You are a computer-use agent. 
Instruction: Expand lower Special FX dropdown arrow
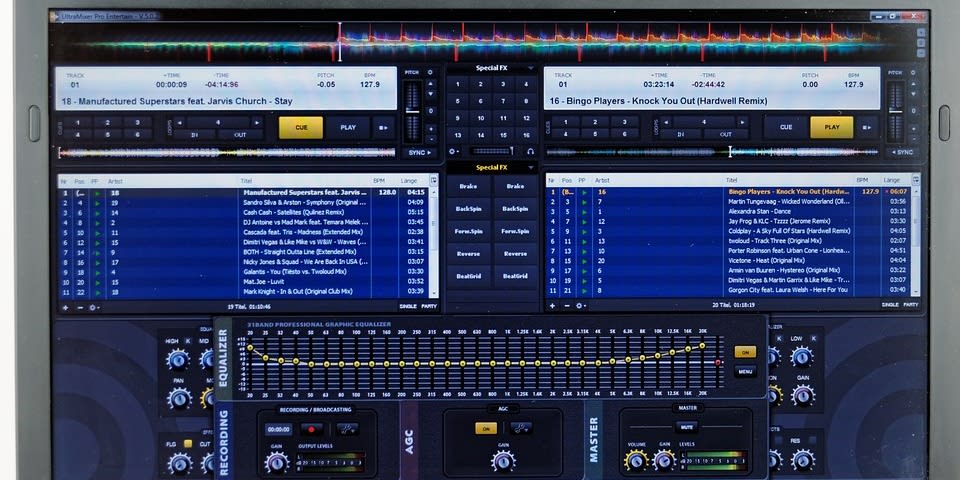pyautogui.click(x=530, y=168)
